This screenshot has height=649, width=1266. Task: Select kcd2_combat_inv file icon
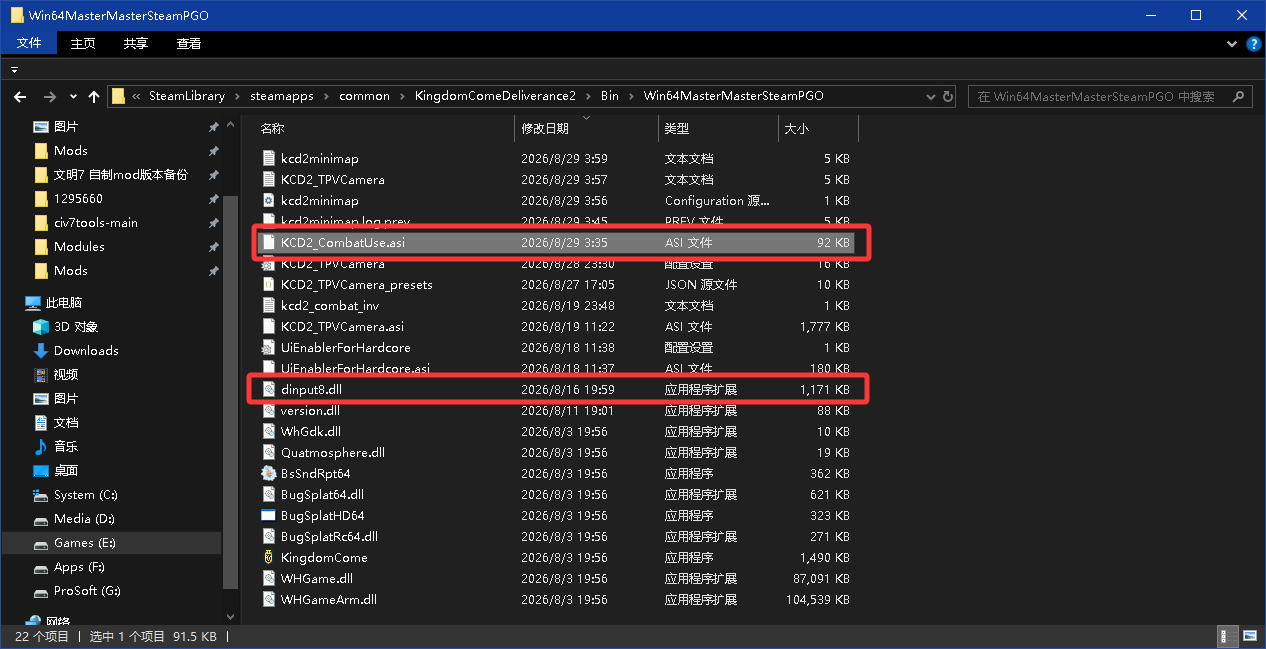[268, 305]
